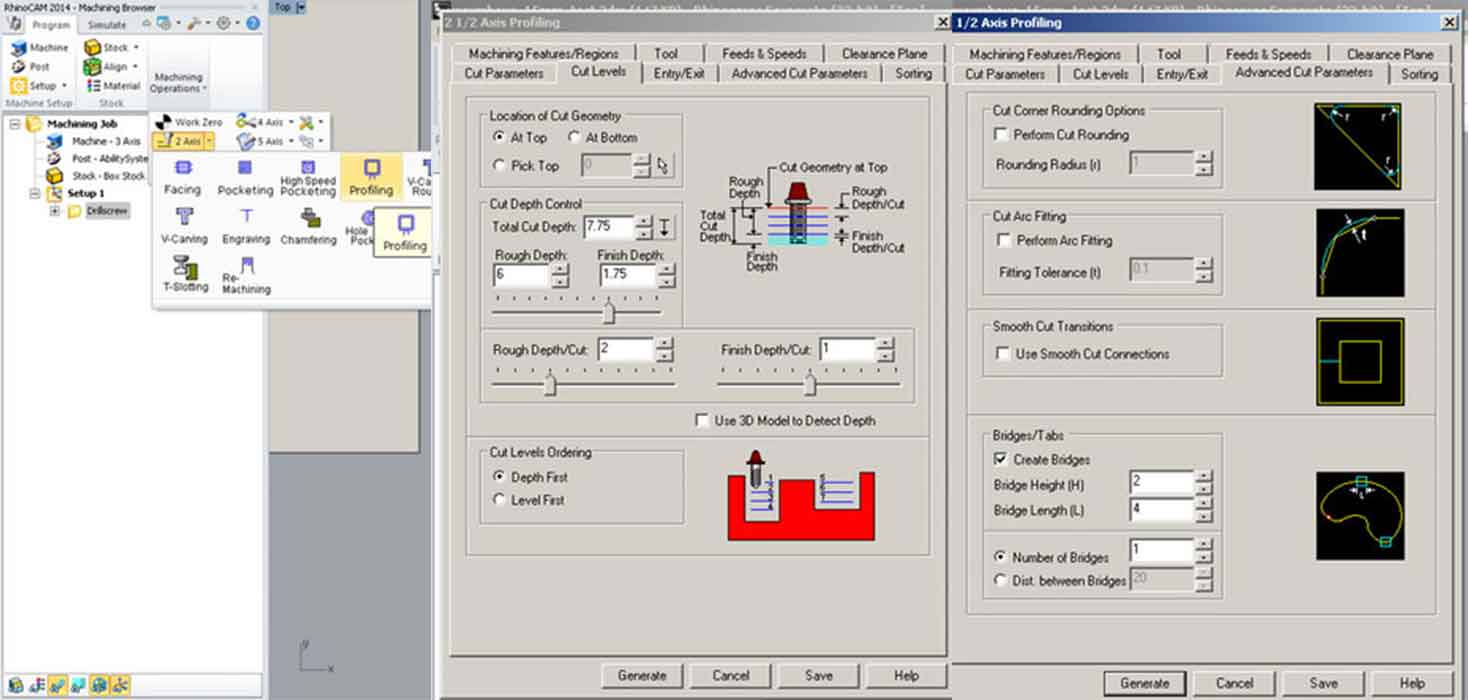Image resolution: width=1468 pixels, height=700 pixels.
Task: Select the Pick Top radio button
Action: point(500,165)
